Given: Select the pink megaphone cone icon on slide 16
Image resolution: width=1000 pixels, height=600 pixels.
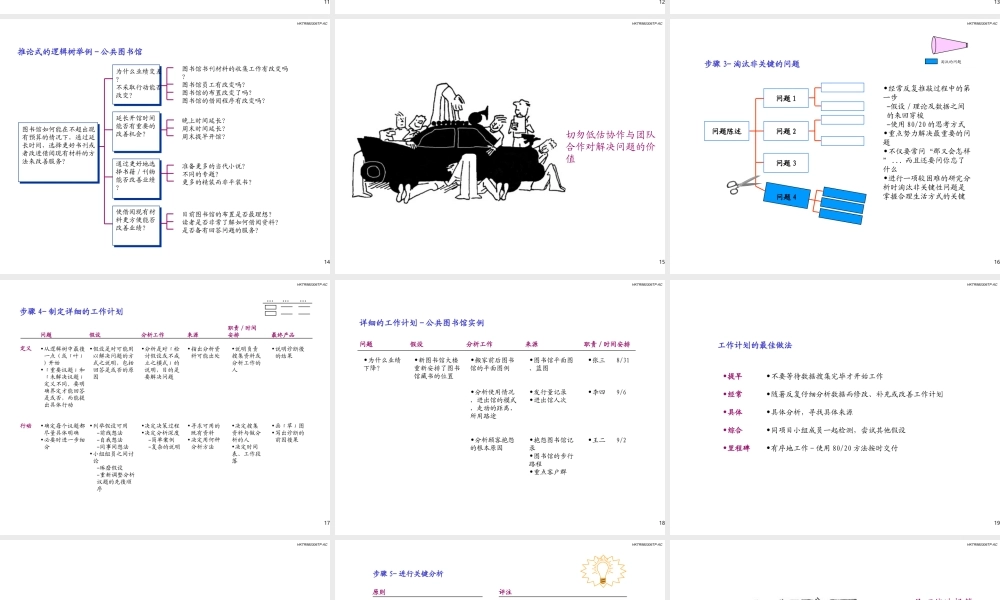Looking at the screenshot, I should pyautogui.click(x=950, y=45).
